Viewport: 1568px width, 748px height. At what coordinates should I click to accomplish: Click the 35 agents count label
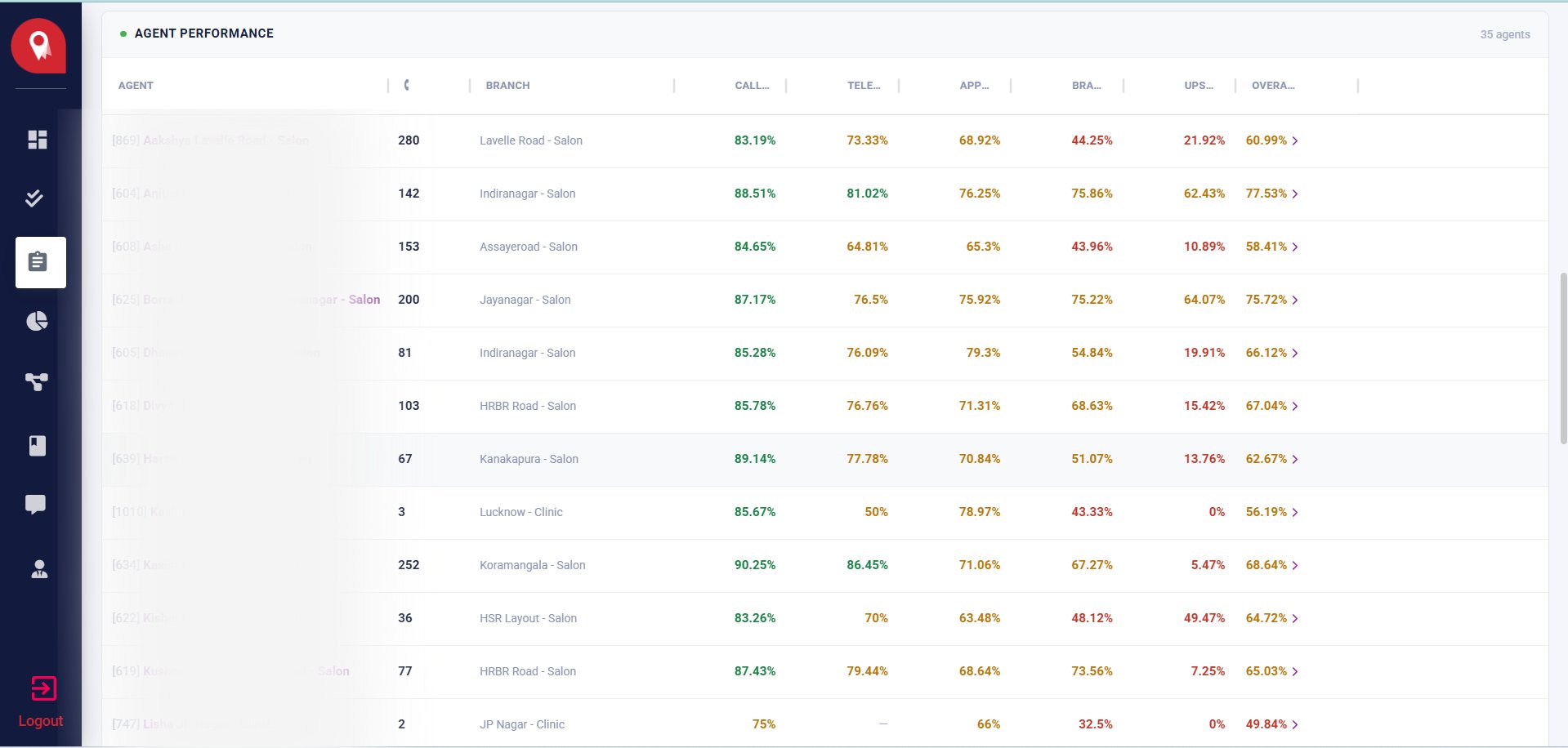(1505, 34)
